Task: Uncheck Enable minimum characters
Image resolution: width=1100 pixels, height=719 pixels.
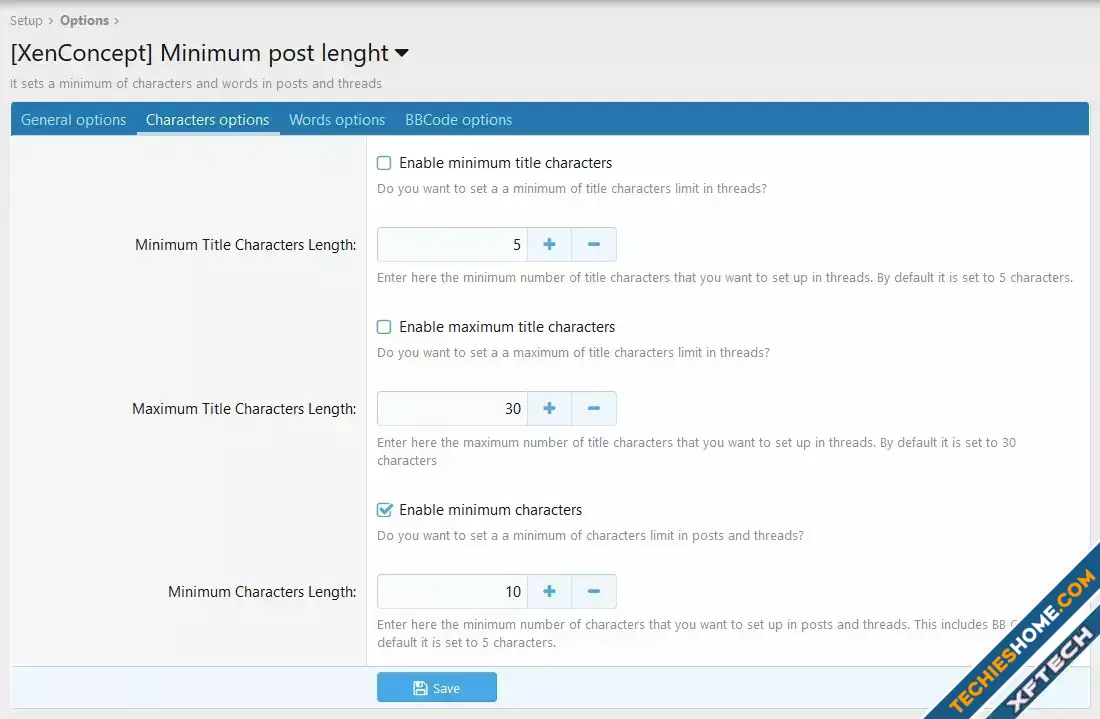Action: (384, 510)
